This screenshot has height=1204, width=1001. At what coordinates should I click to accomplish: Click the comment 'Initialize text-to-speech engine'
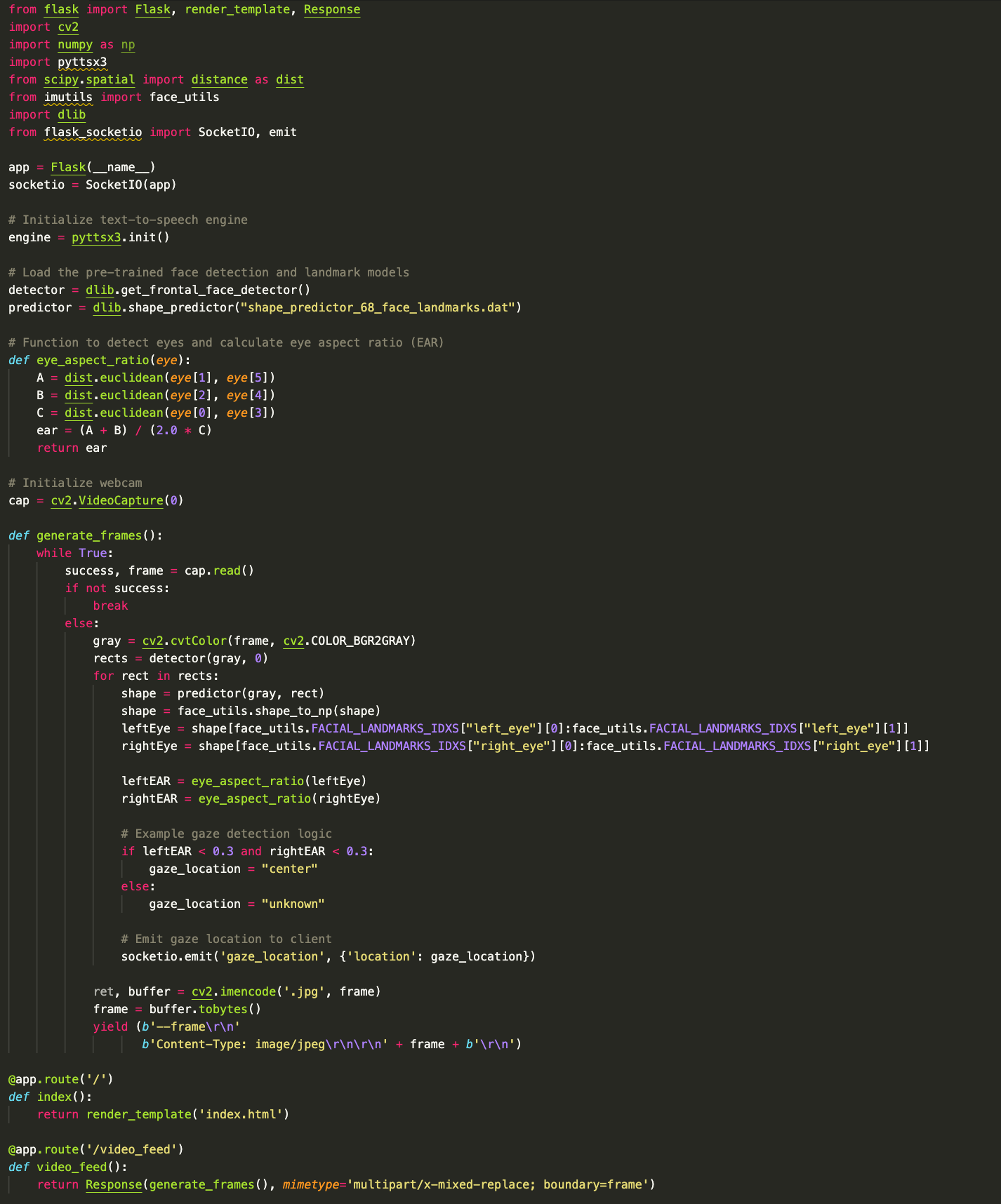point(128,220)
